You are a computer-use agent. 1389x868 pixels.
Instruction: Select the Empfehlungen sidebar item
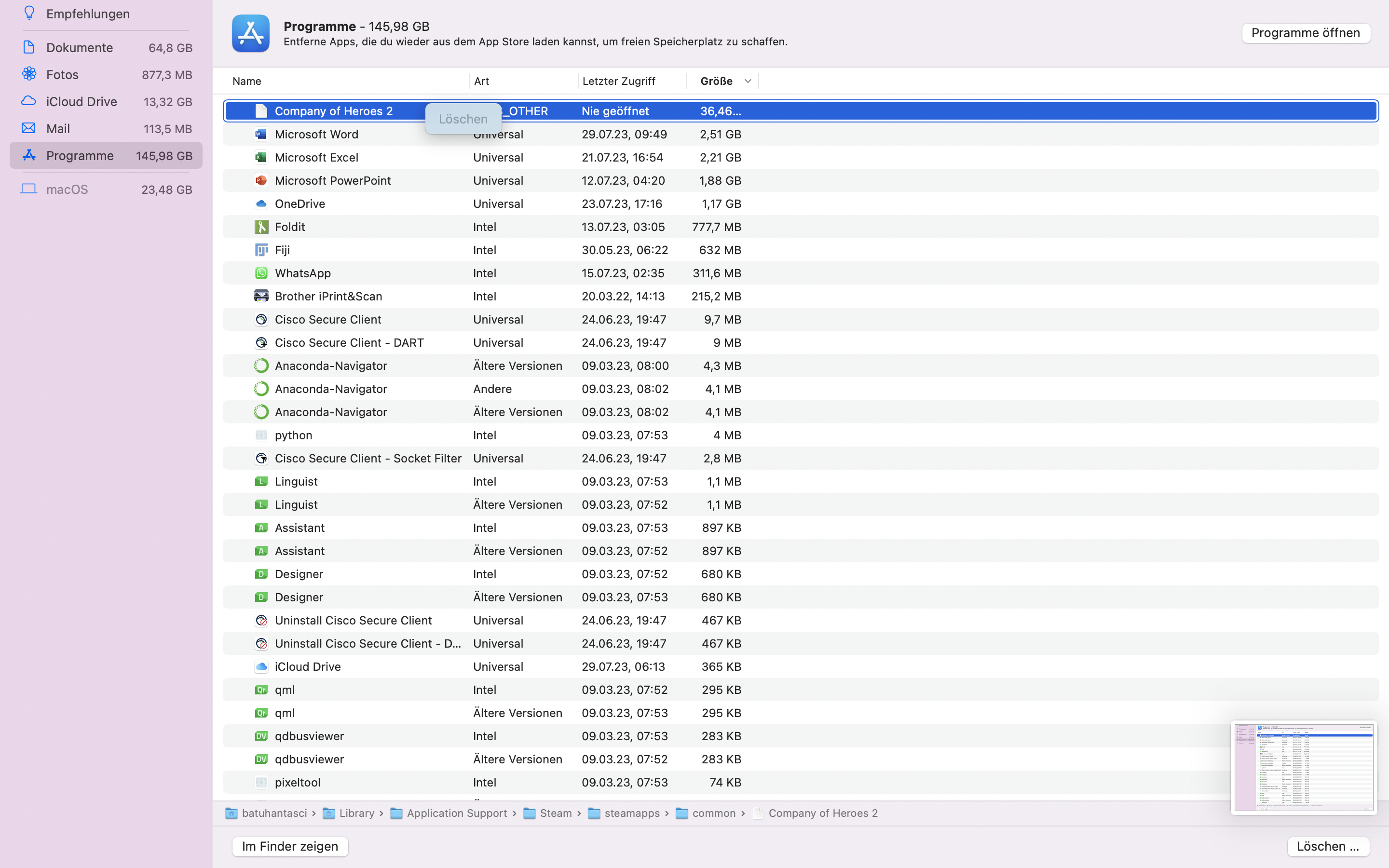tap(88, 14)
